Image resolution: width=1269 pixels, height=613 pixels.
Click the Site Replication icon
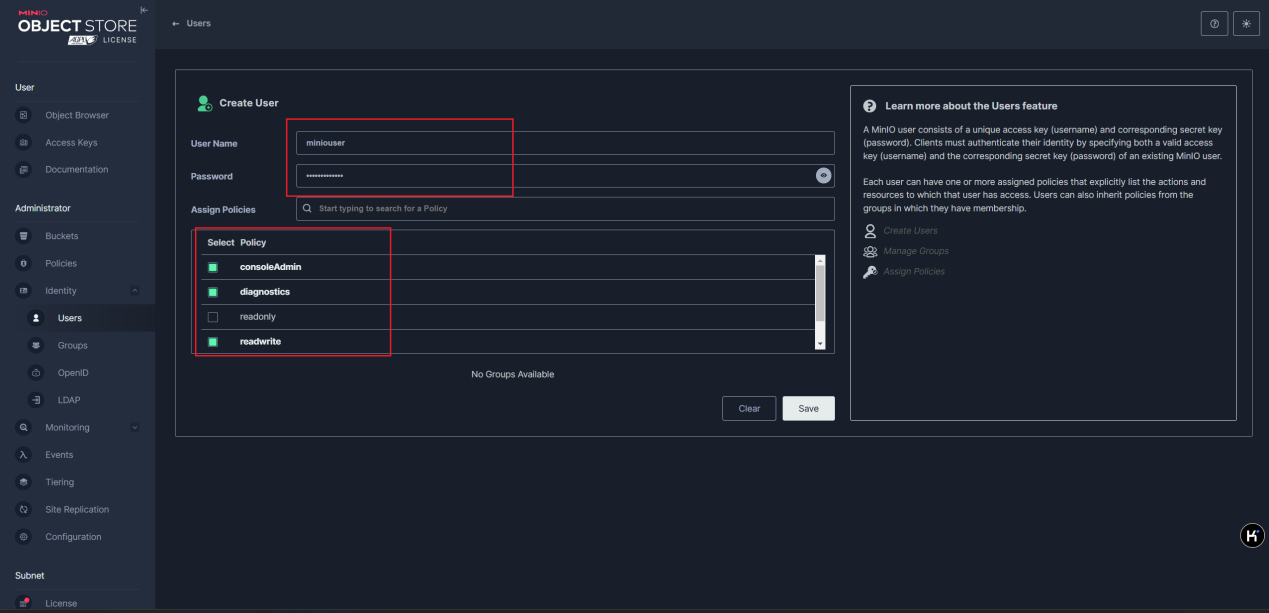tap(24, 509)
